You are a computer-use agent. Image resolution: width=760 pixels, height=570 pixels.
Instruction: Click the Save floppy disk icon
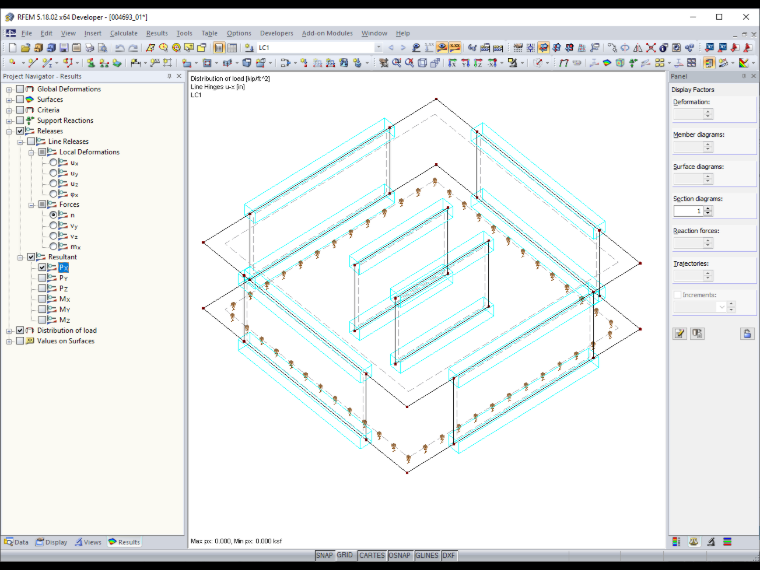(63, 48)
